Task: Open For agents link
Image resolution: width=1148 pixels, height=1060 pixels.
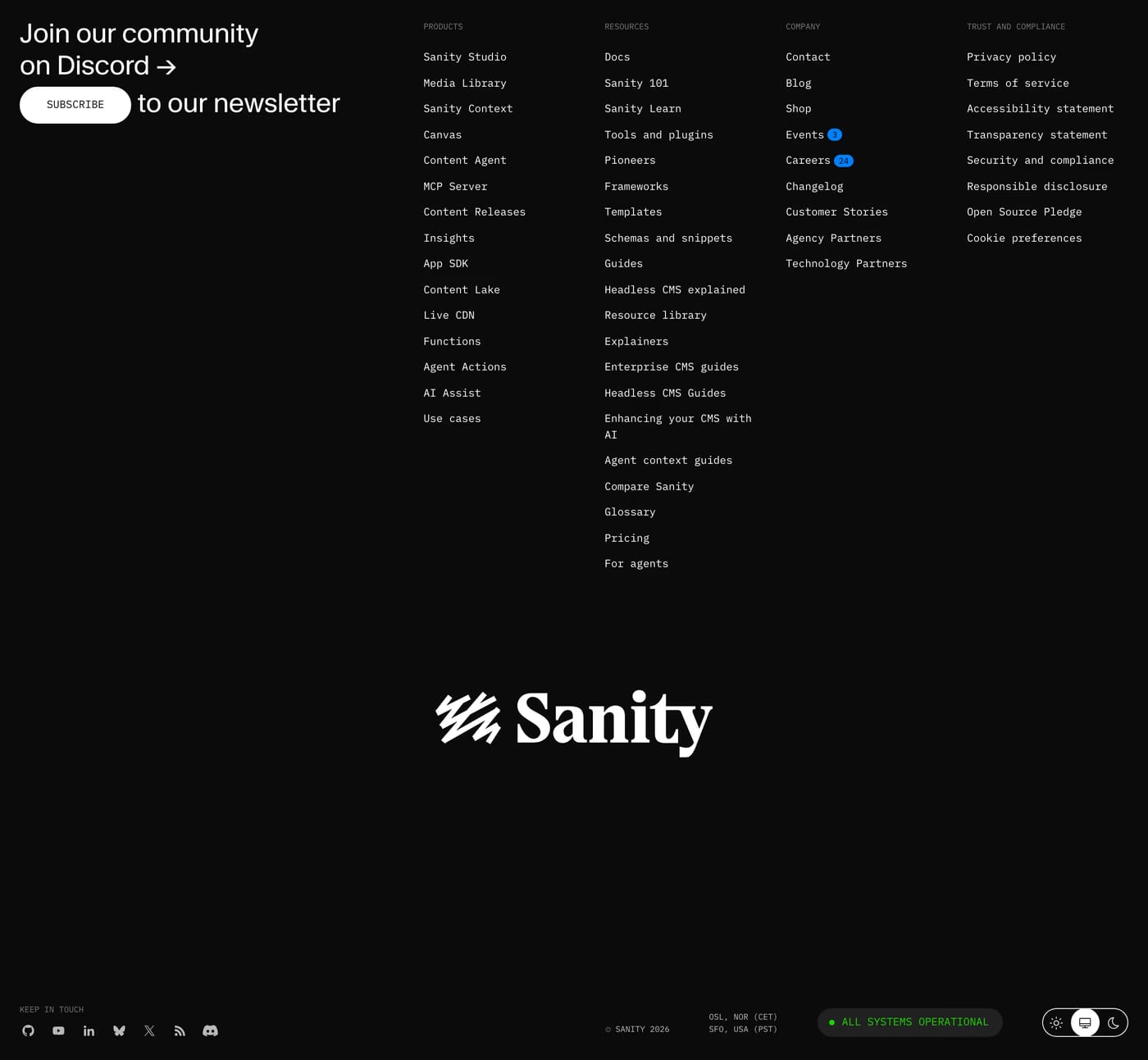Action: click(636, 563)
